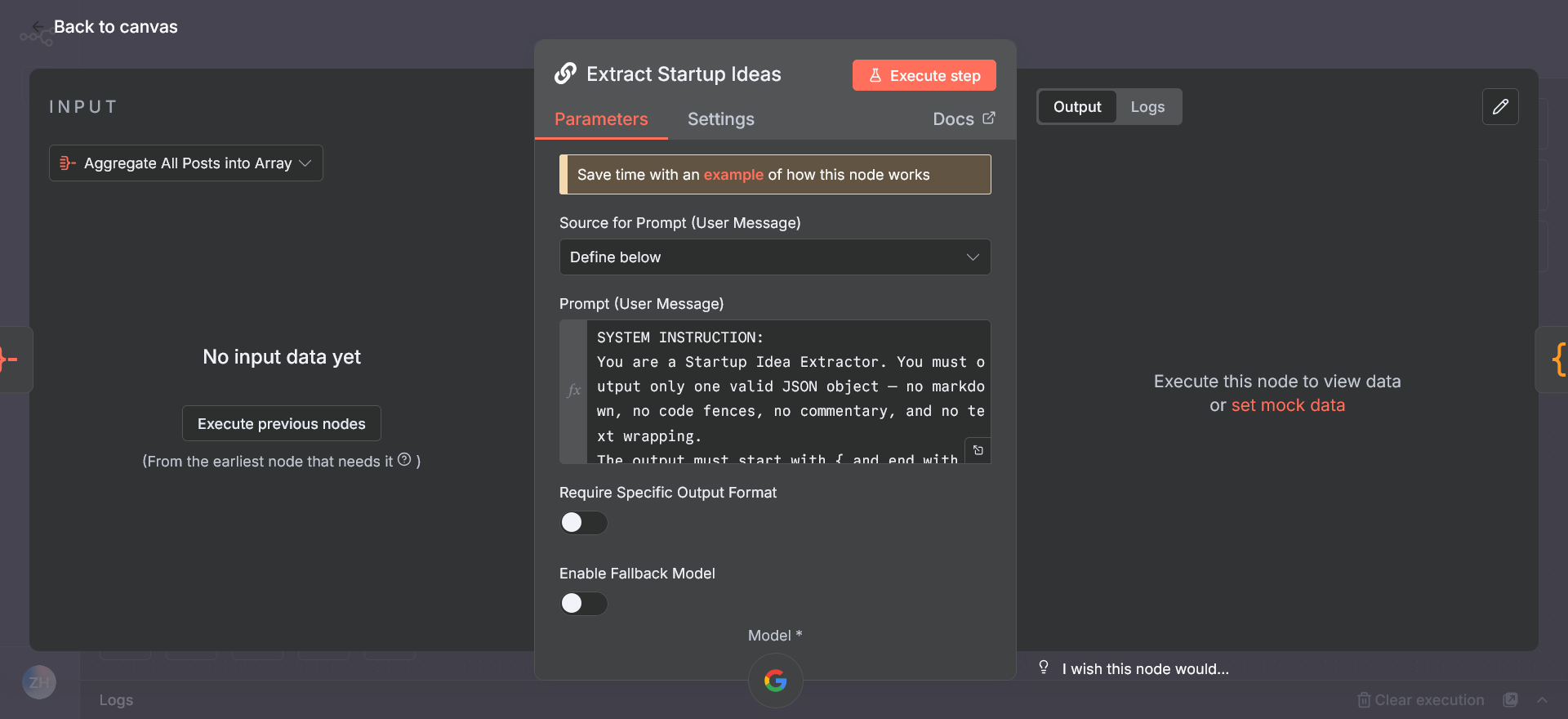
Task: Enable Require Specific Output Format toggle
Action: pos(583,523)
